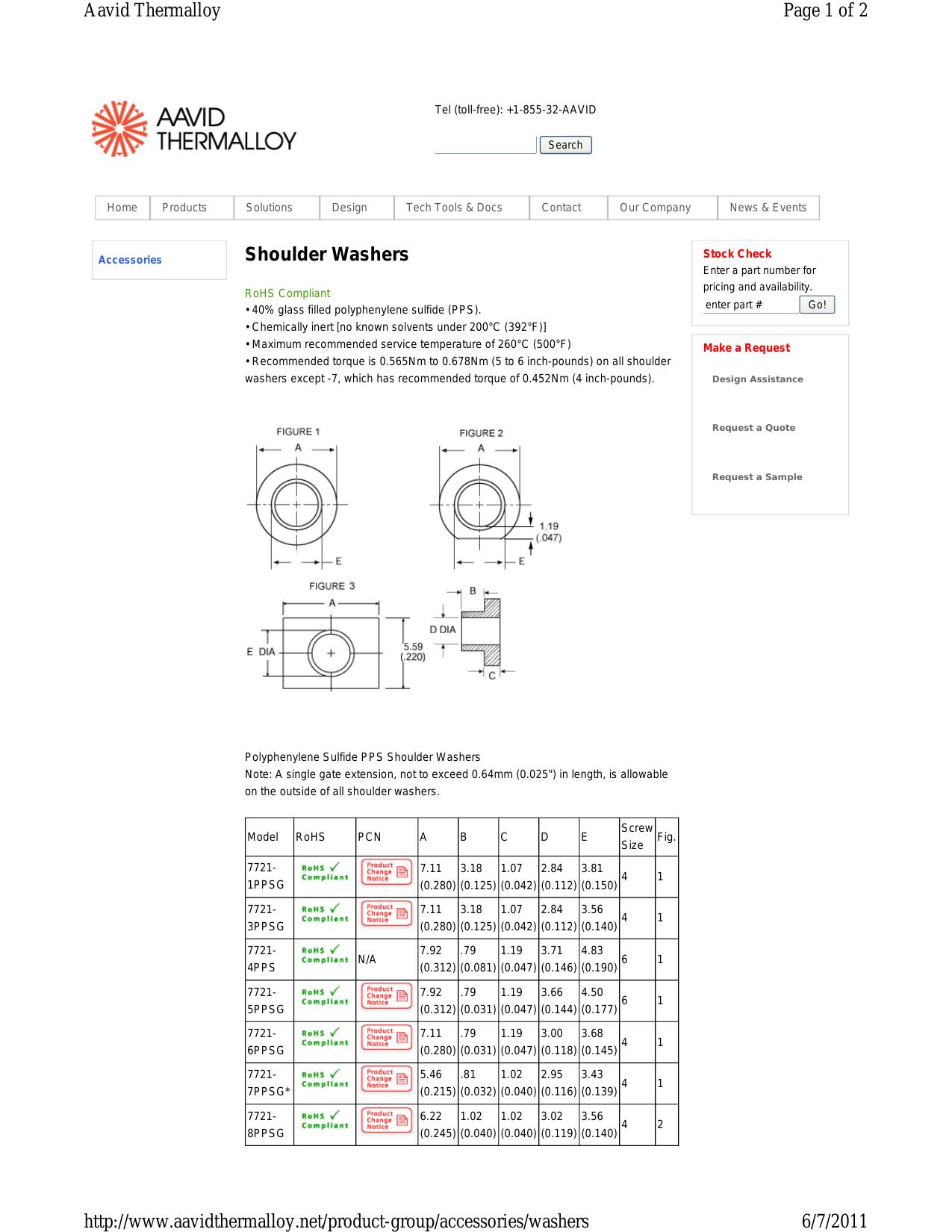Image resolution: width=952 pixels, height=1232 pixels.
Task: Click the PCN column header
Action: click(x=387, y=836)
